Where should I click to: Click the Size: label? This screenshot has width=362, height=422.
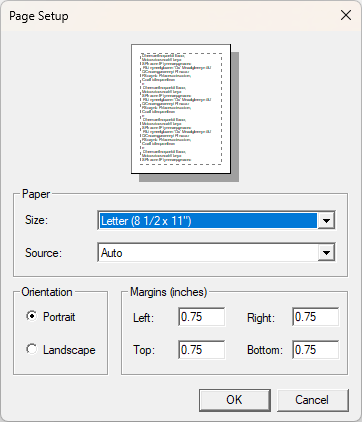[36, 220]
